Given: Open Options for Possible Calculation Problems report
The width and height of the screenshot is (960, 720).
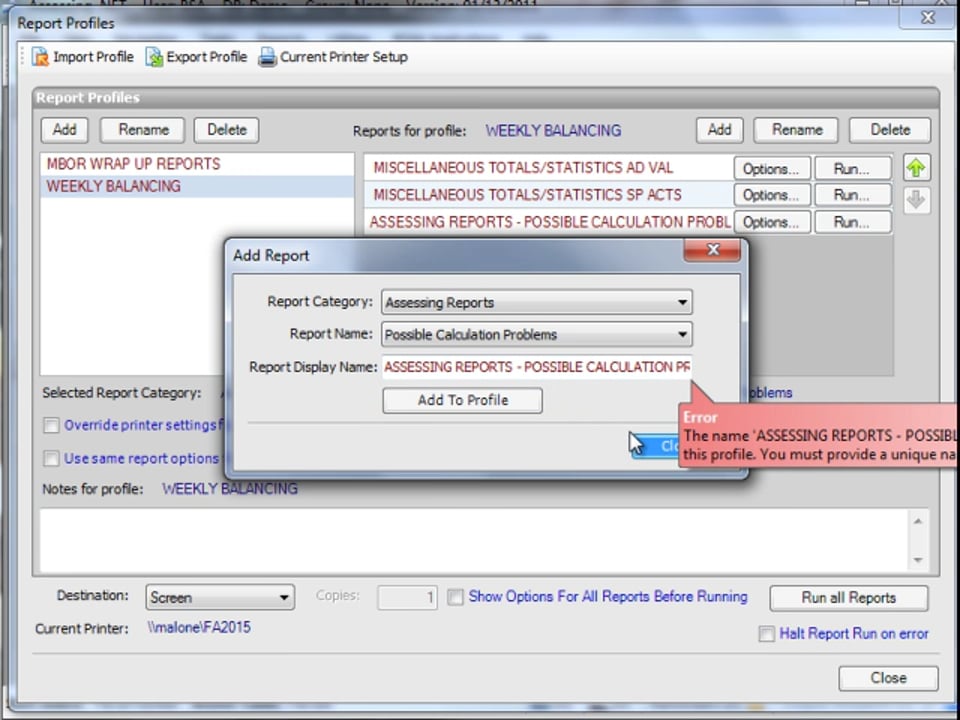Looking at the screenshot, I should [771, 222].
